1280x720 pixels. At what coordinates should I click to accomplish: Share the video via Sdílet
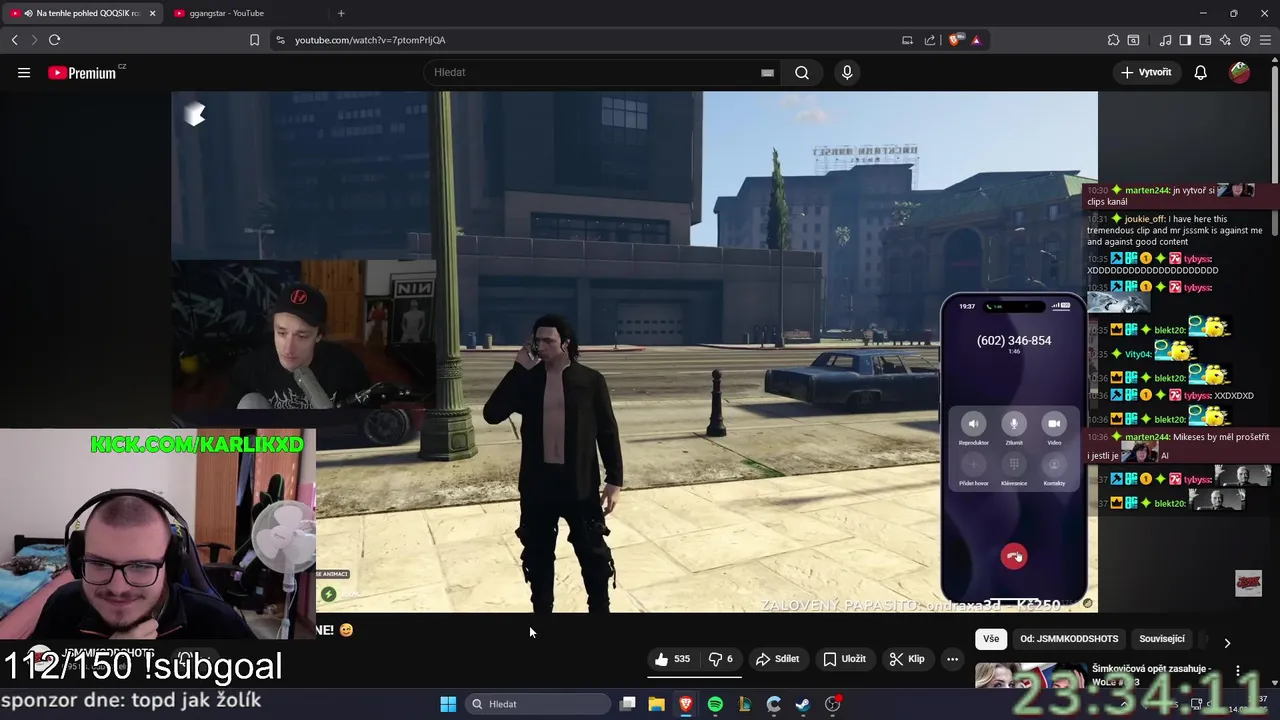pyautogui.click(x=778, y=659)
